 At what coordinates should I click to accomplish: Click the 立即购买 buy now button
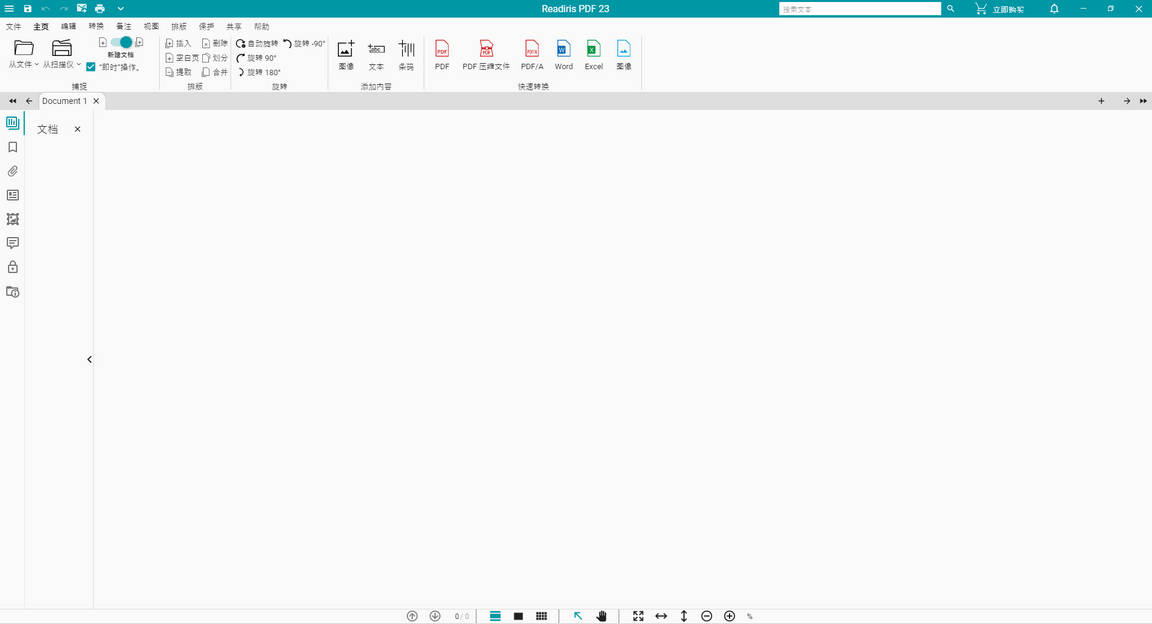coord(1000,9)
